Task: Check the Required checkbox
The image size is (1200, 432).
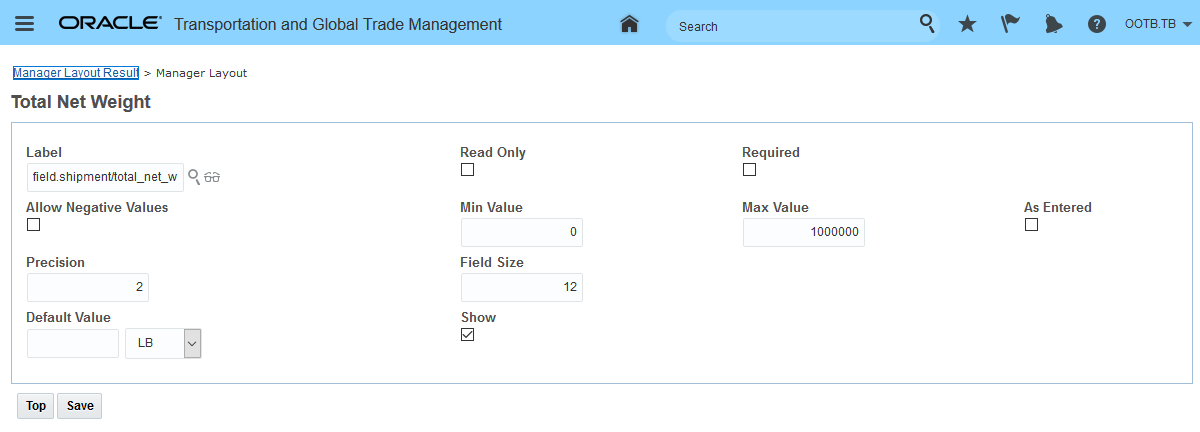Action: click(749, 170)
